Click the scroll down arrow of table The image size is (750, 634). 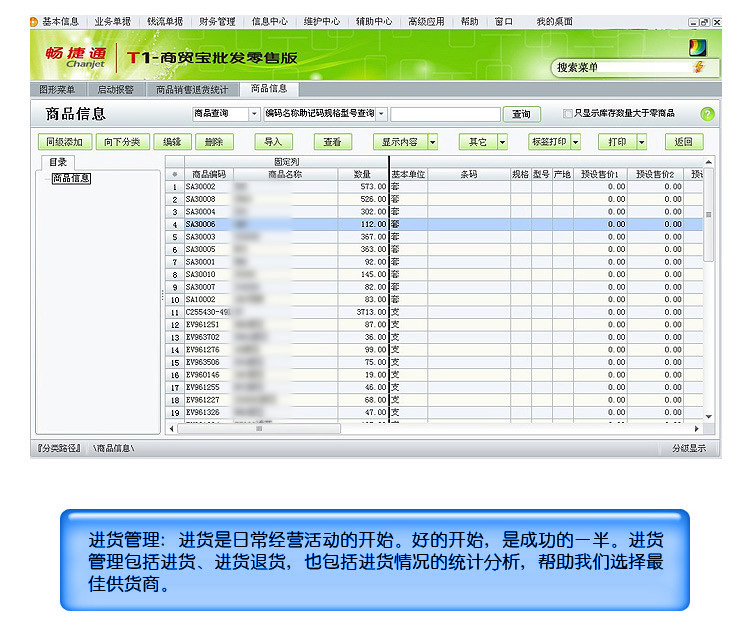tap(708, 417)
